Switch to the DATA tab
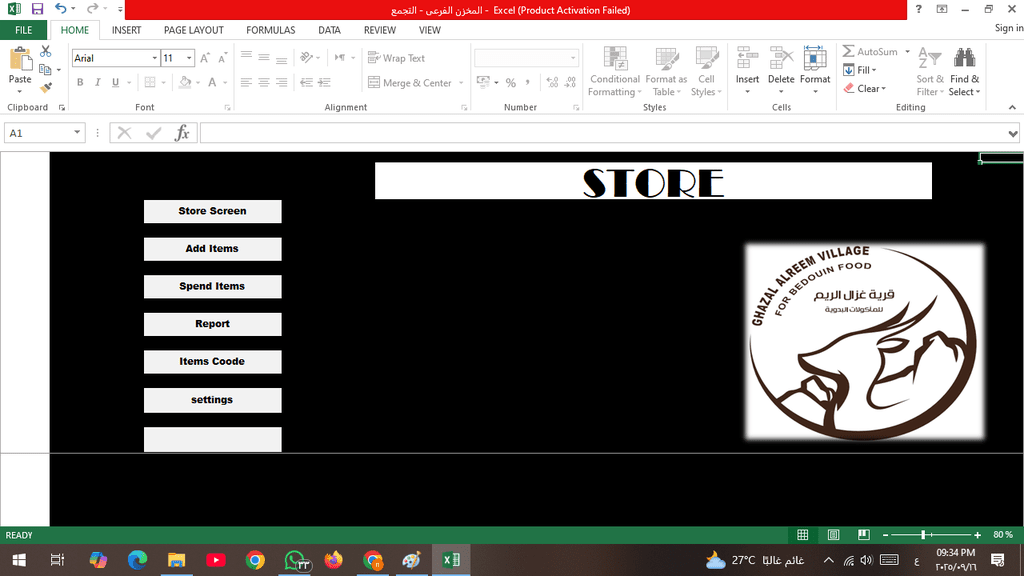 (x=329, y=30)
